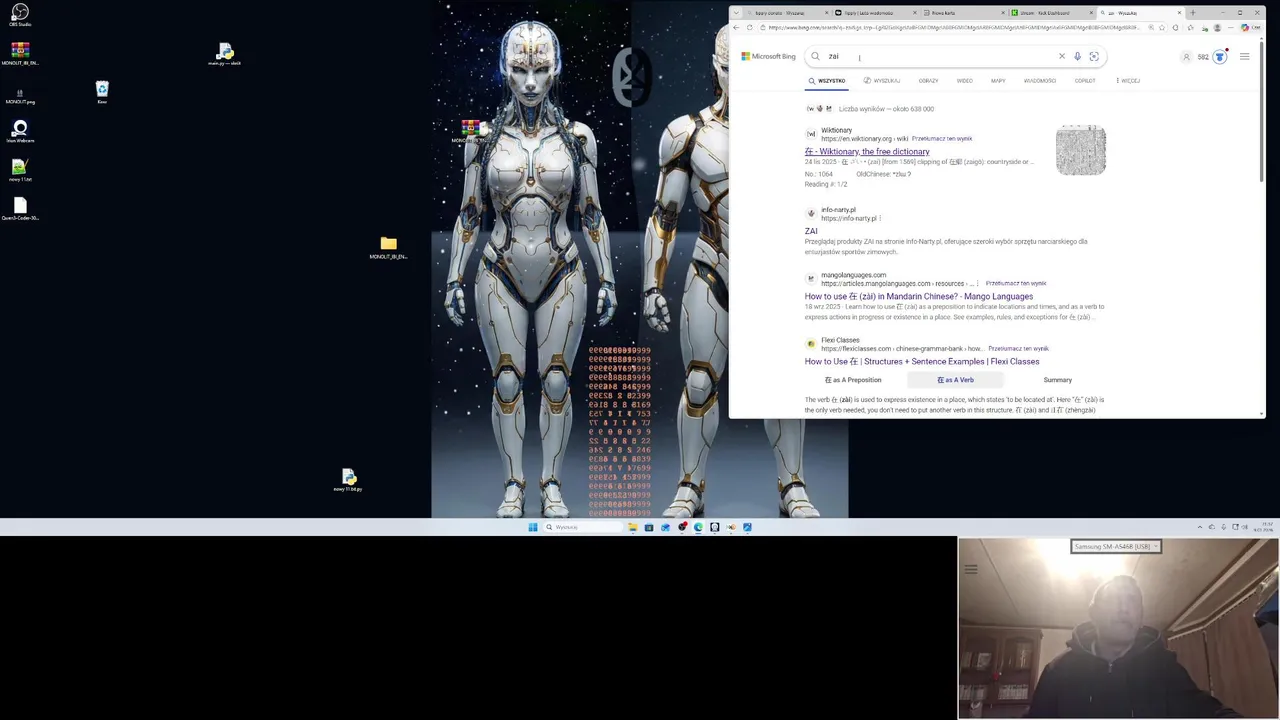Open the Recycle Bin (Kosz) icon
Screen dimensions: 1280x720
(x=102, y=92)
